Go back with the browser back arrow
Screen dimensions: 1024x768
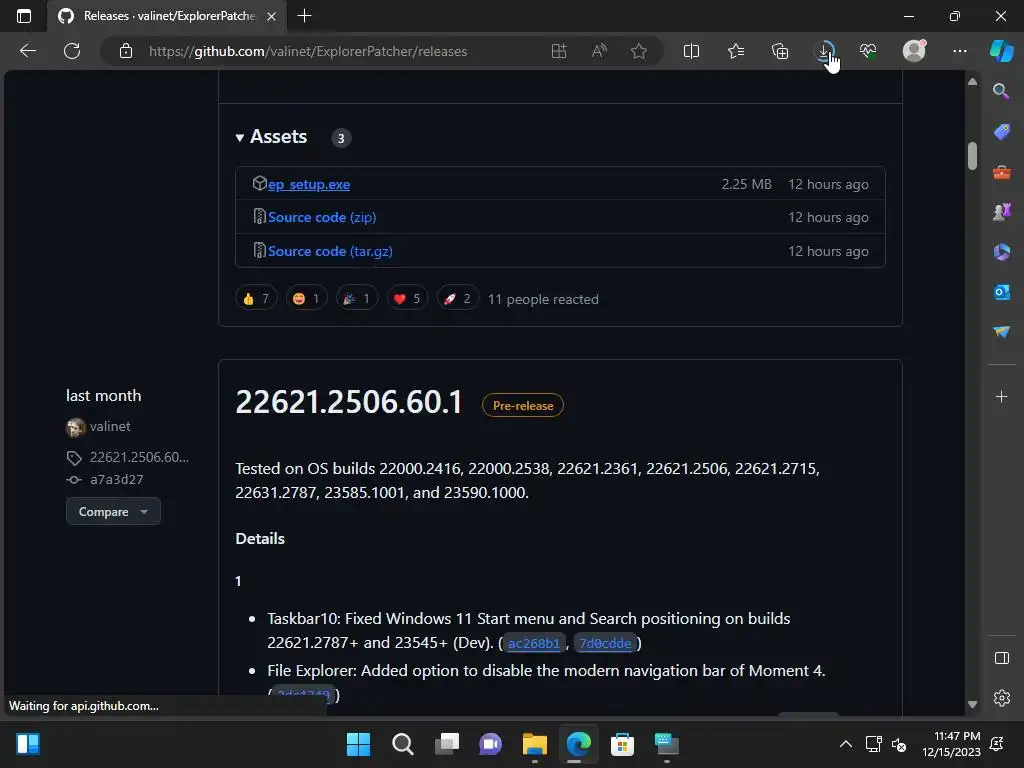click(28, 51)
